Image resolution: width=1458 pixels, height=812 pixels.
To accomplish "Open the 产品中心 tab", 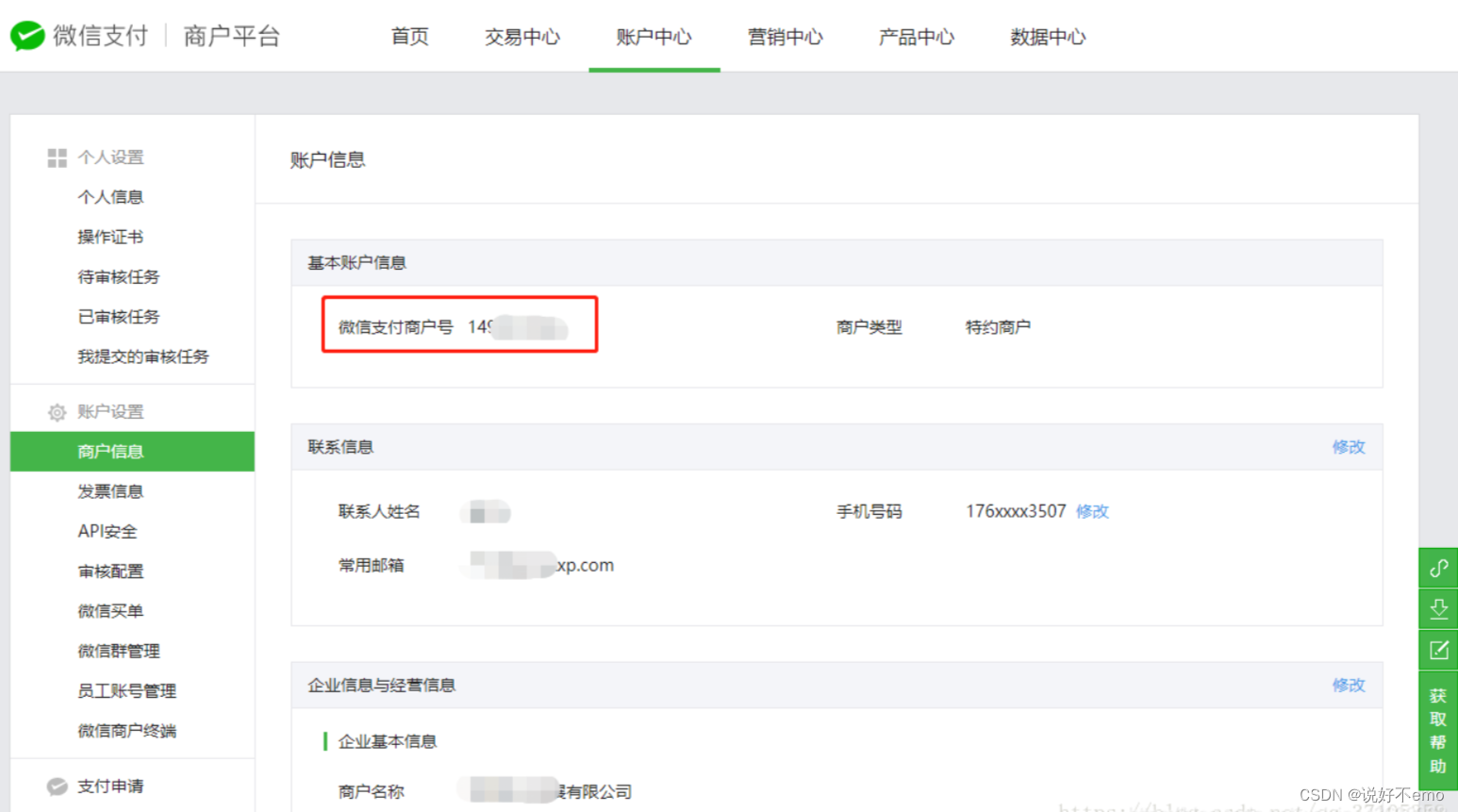I will [x=917, y=37].
